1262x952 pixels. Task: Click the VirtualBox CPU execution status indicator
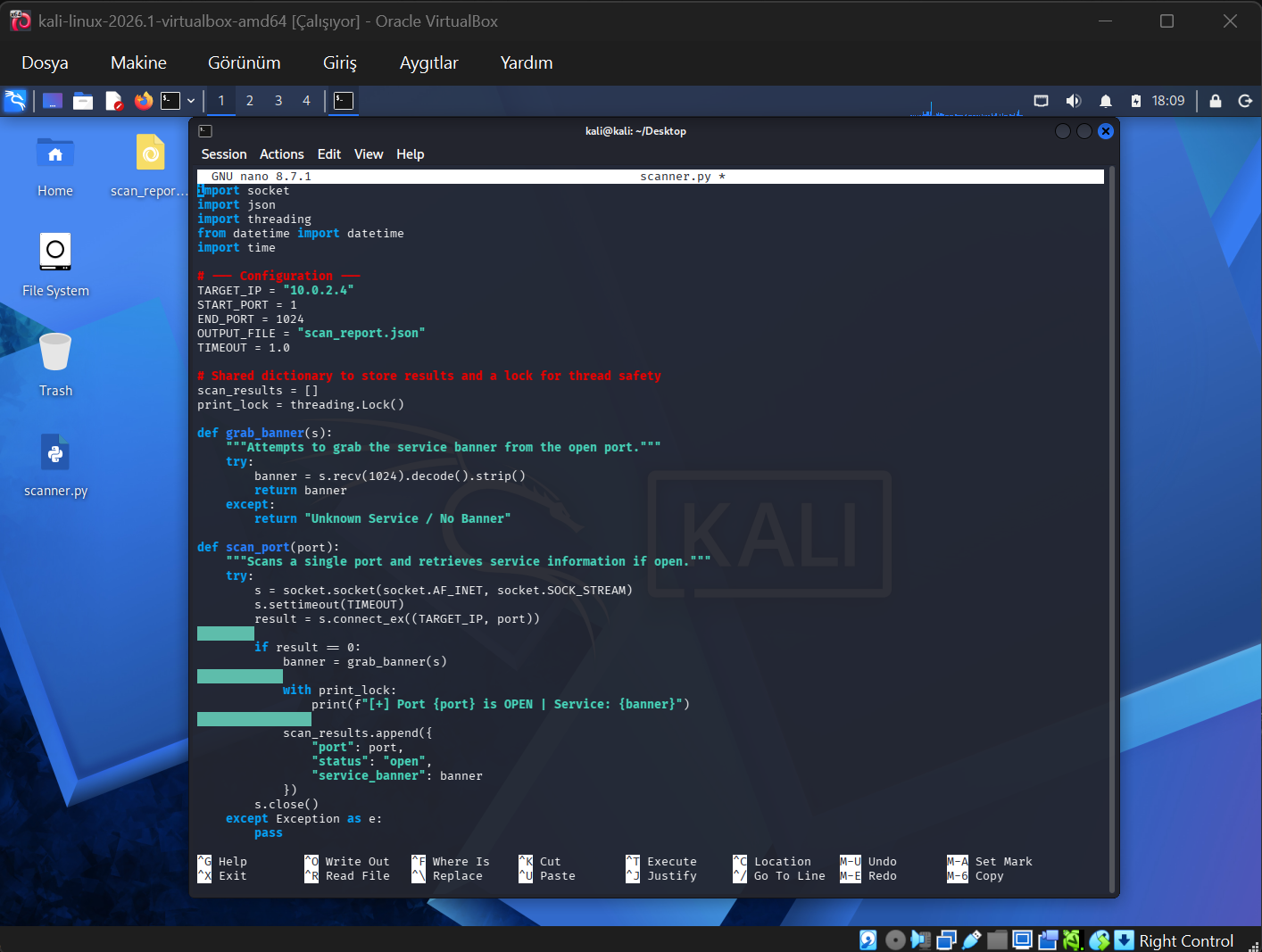click(1073, 940)
